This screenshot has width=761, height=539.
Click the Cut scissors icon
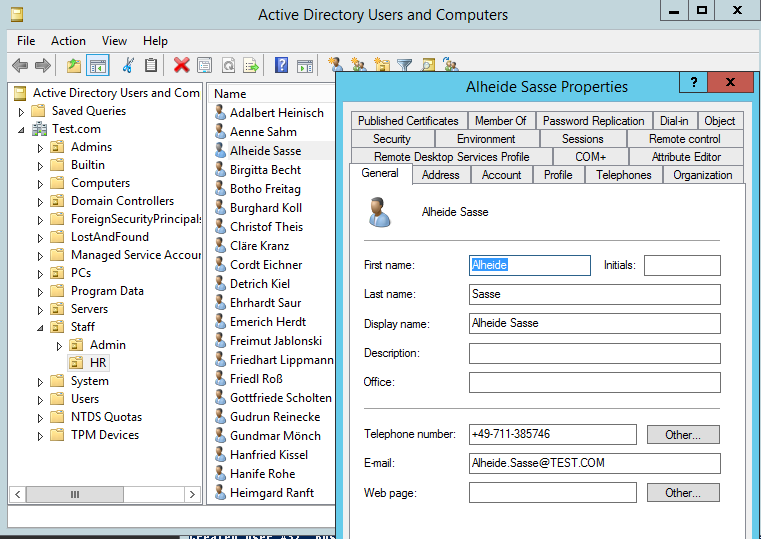click(x=128, y=65)
